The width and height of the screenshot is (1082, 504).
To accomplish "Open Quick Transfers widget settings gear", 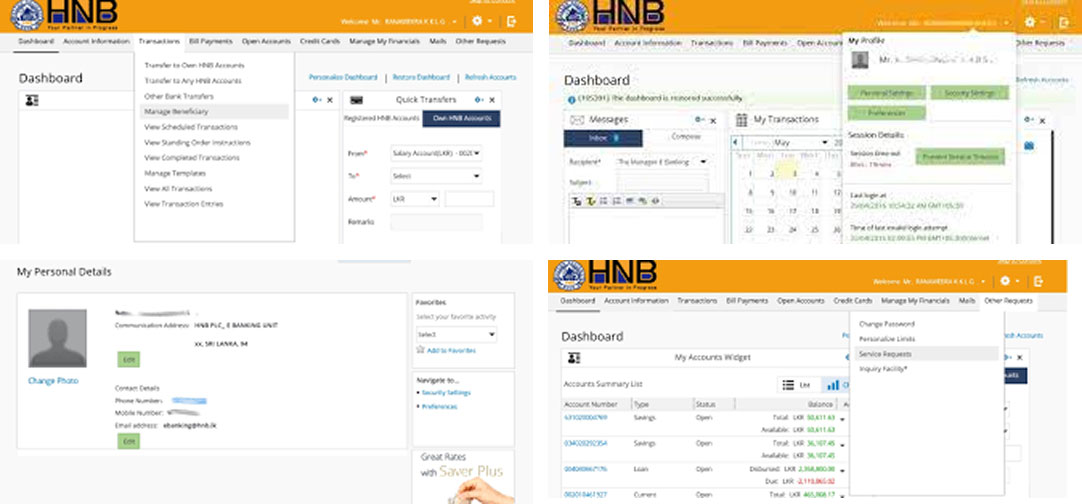I will point(480,100).
